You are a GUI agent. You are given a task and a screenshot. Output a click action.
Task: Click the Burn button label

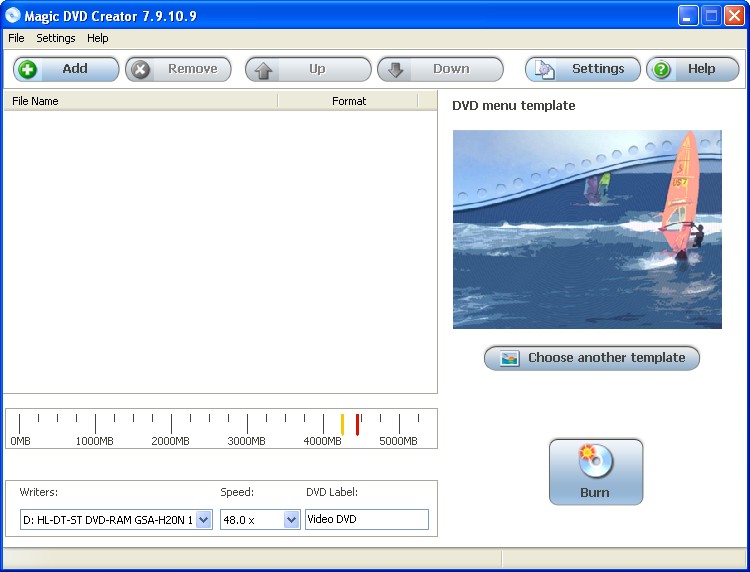pos(595,493)
